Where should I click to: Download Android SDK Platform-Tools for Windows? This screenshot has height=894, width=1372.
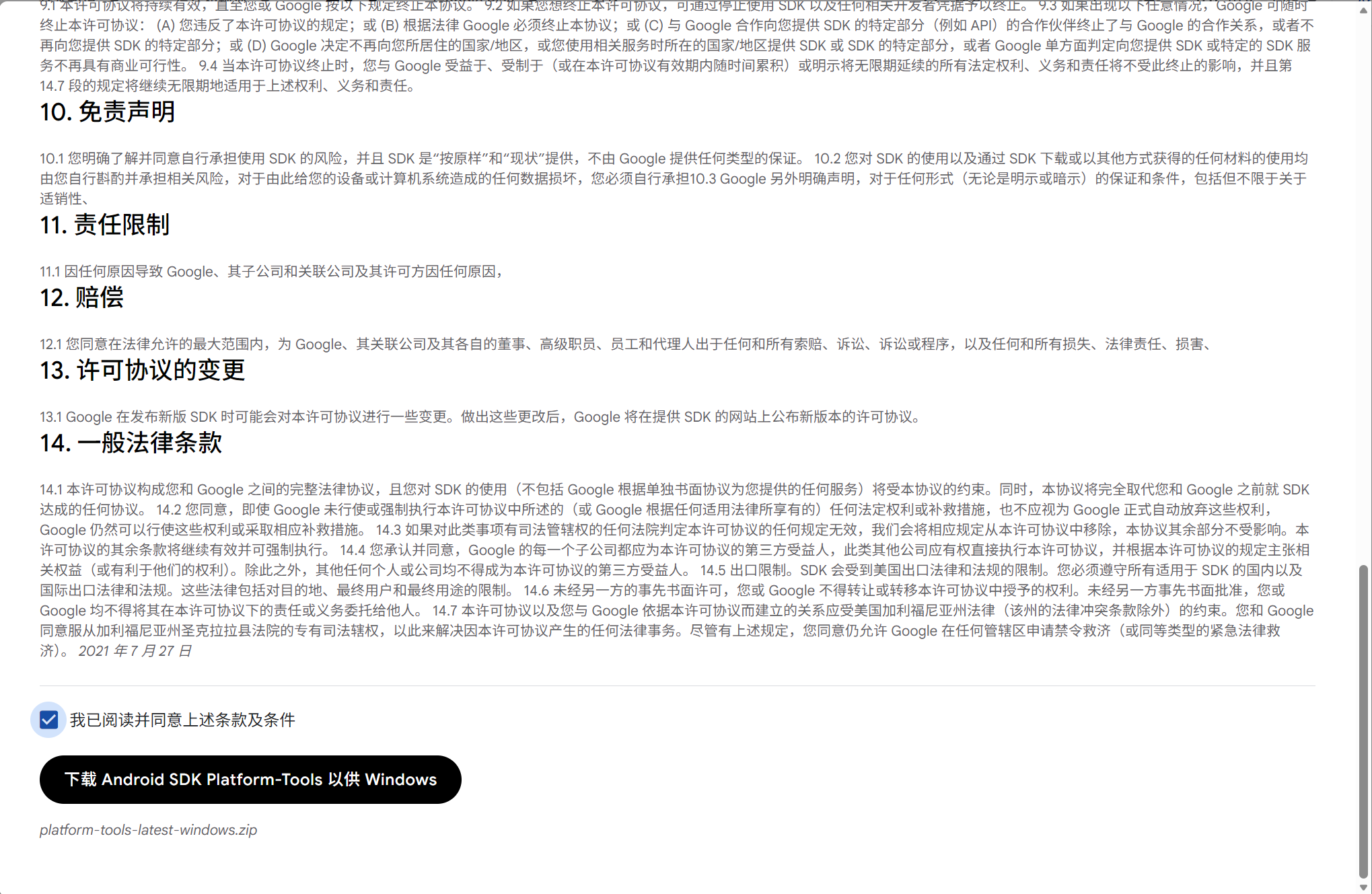pos(250,779)
